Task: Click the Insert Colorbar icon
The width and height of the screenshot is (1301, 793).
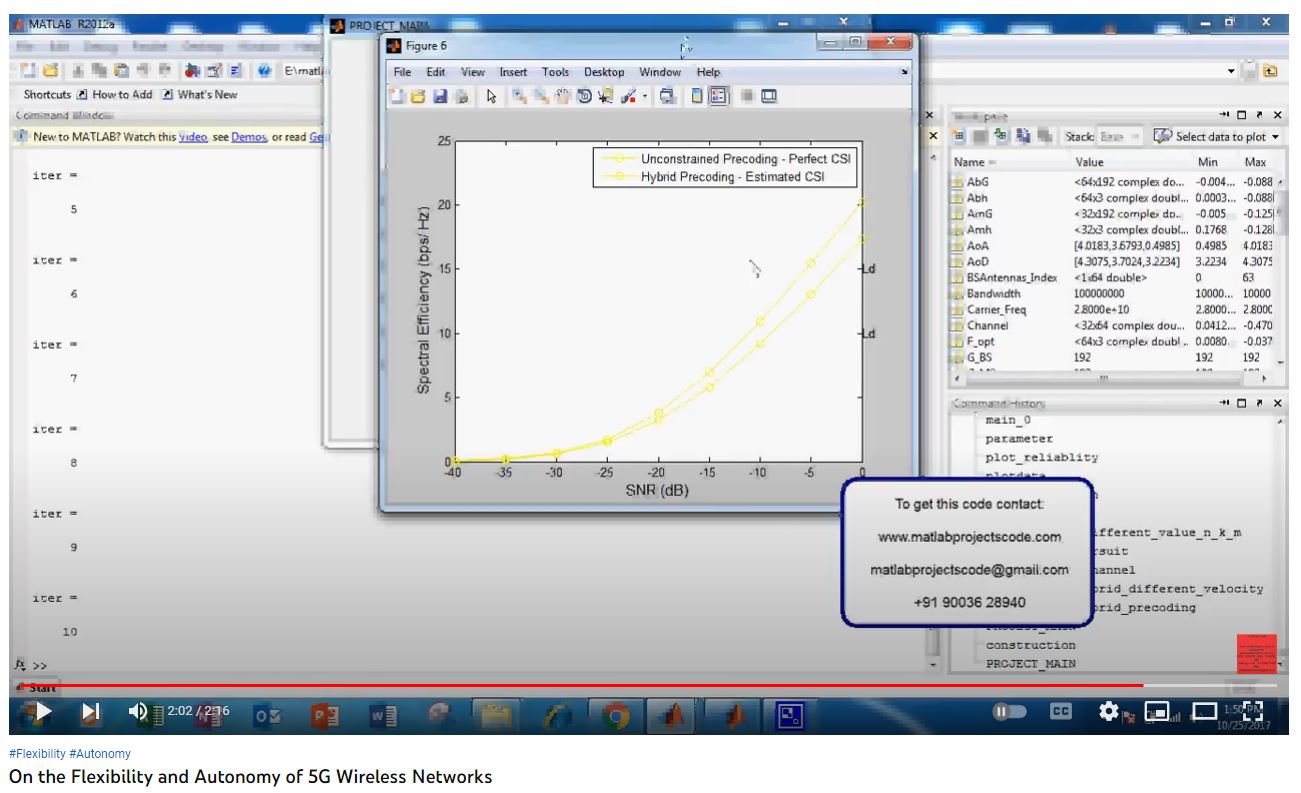Action: (x=696, y=97)
